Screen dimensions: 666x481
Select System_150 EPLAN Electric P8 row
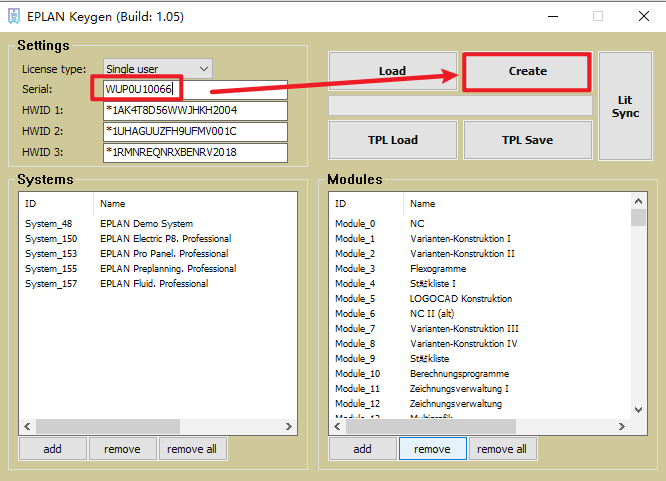point(158,238)
